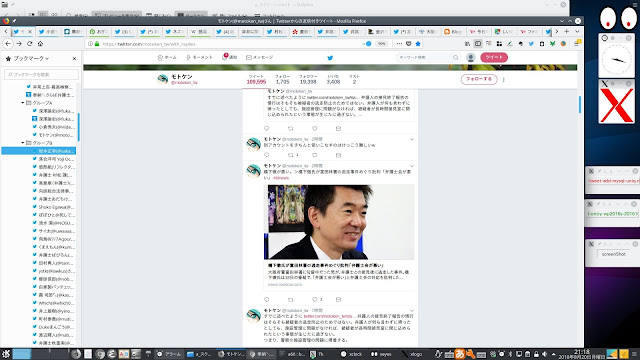
Task: Open the KDE application launcher in taskbar
Action: click(x=6, y=354)
